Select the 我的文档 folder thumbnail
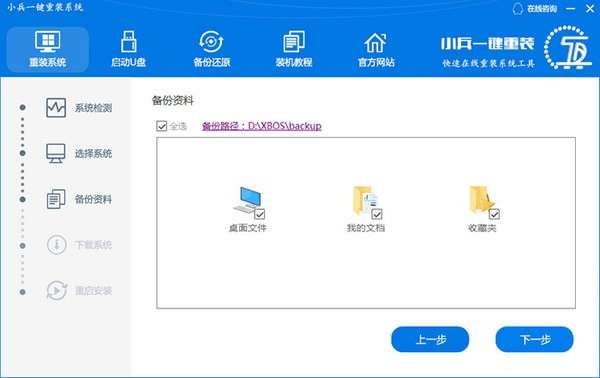600x378 pixels. tap(364, 201)
